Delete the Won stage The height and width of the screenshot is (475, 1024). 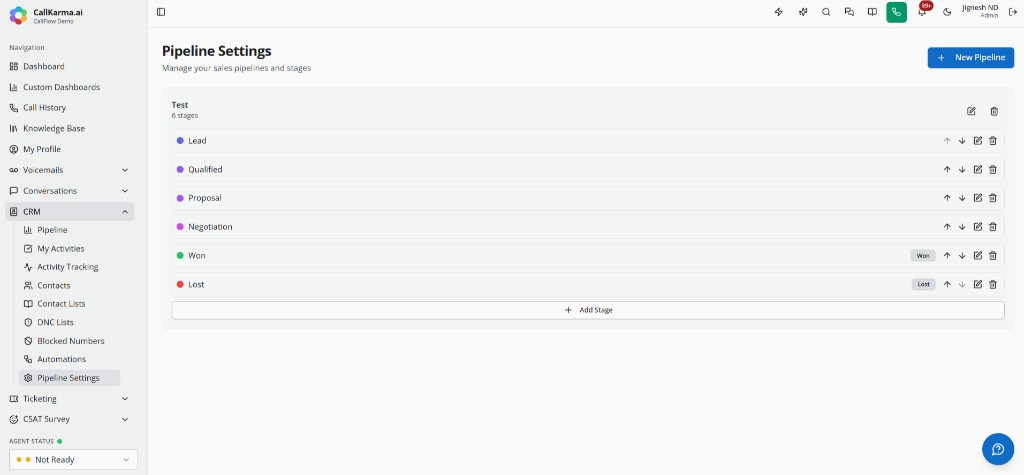click(993, 255)
